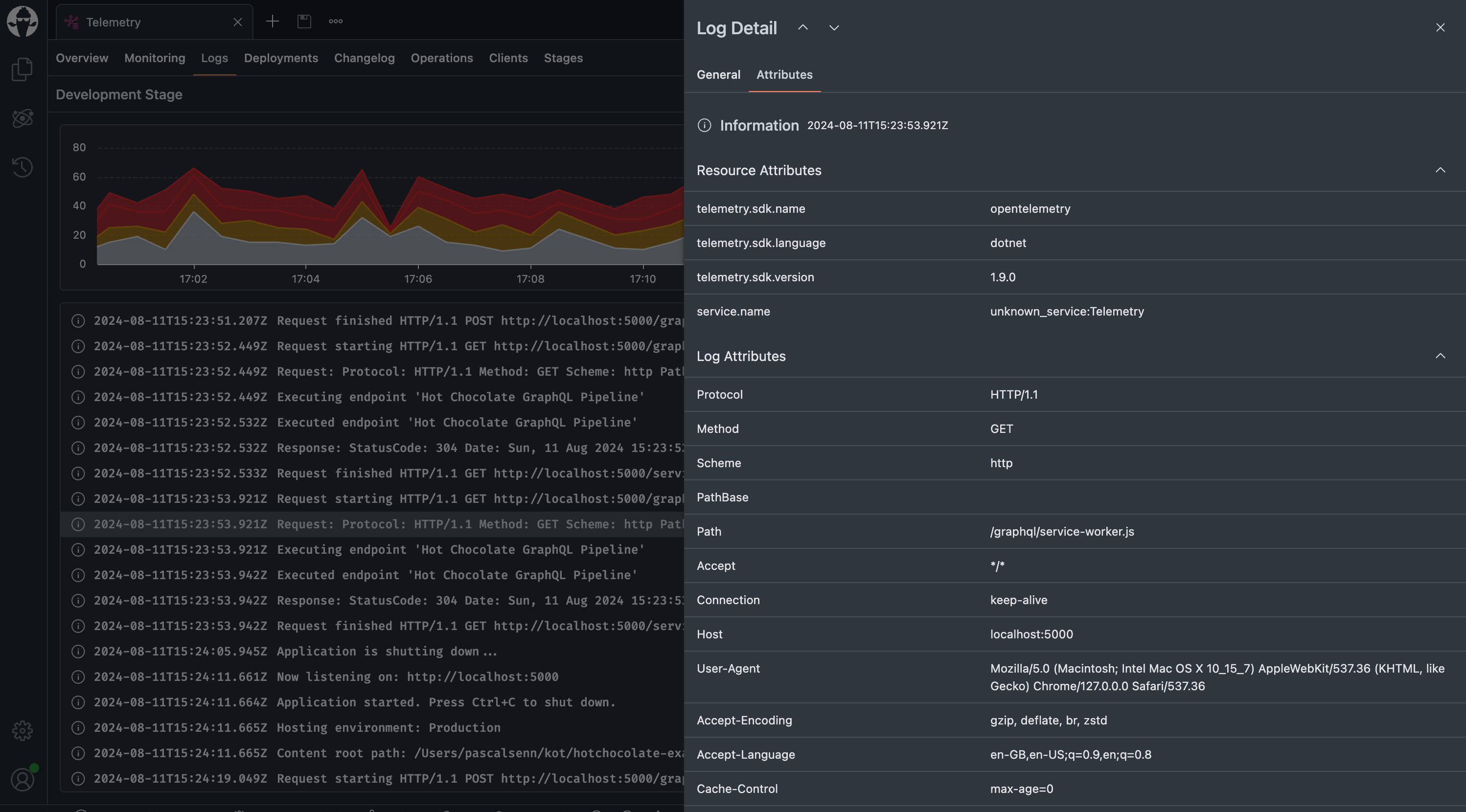
Task: Click info icon of the 15:24:19.049Z log
Action: 78,779
